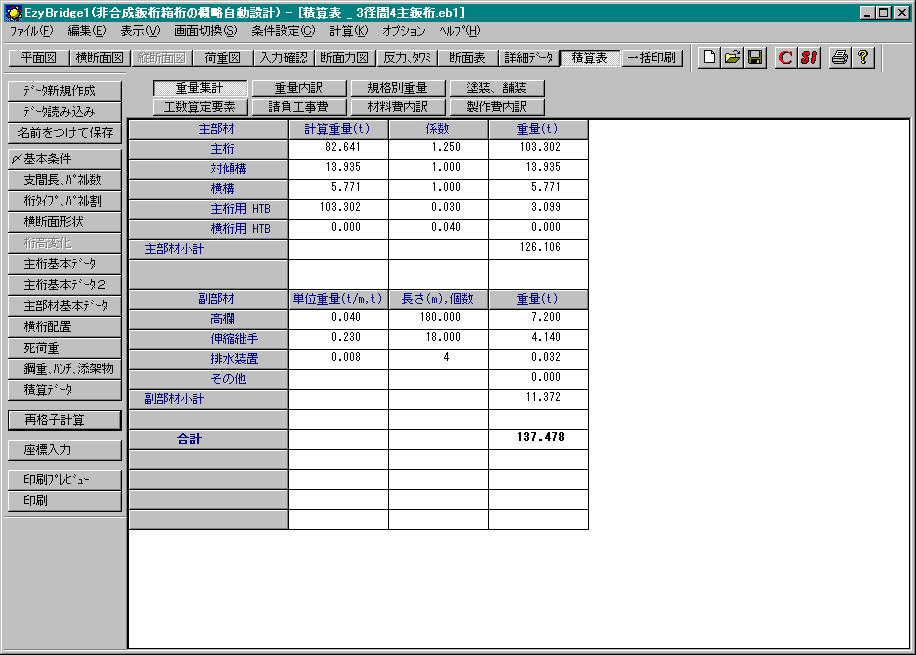Open the 積算データ settings
916x655 pixels.
tap(65, 390)
